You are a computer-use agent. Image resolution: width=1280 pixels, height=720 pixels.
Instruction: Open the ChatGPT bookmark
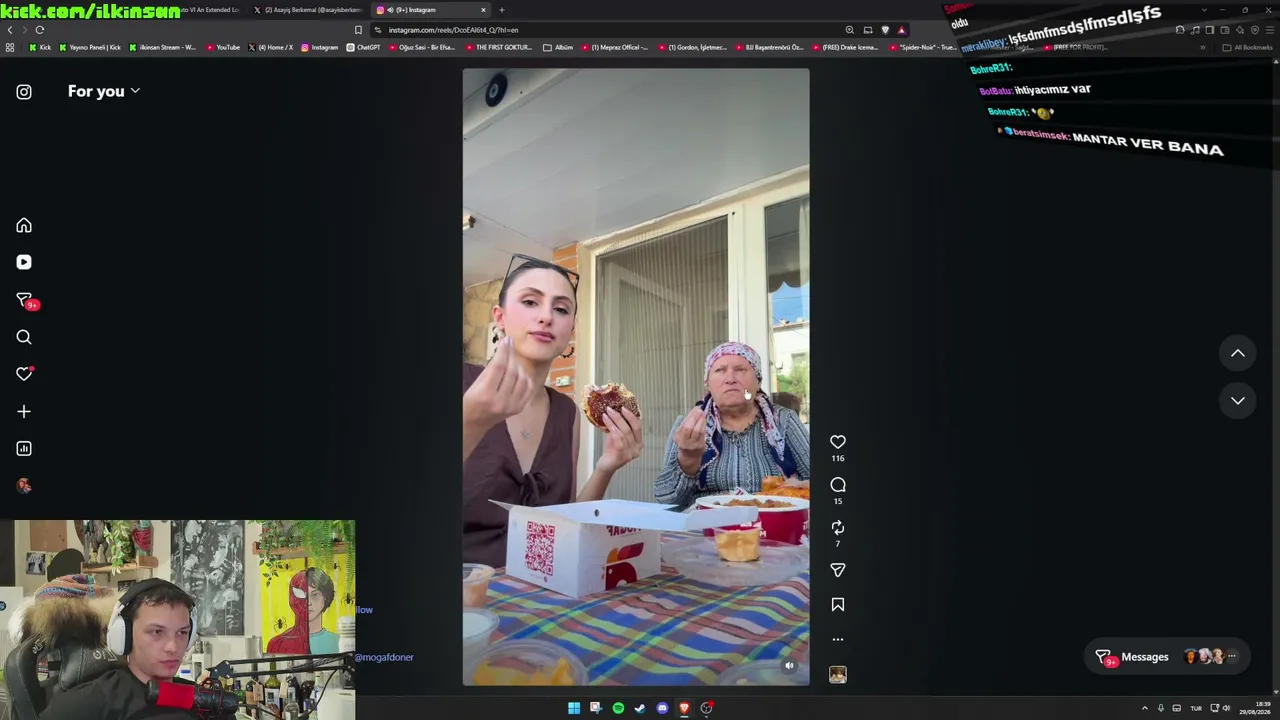[x=363, y=47]
